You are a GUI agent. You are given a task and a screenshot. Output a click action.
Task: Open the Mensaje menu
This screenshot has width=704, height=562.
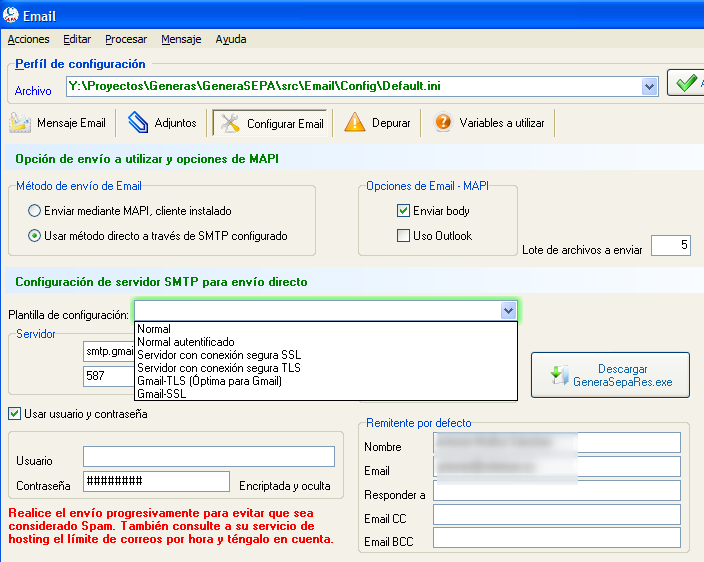pos(181,40)
